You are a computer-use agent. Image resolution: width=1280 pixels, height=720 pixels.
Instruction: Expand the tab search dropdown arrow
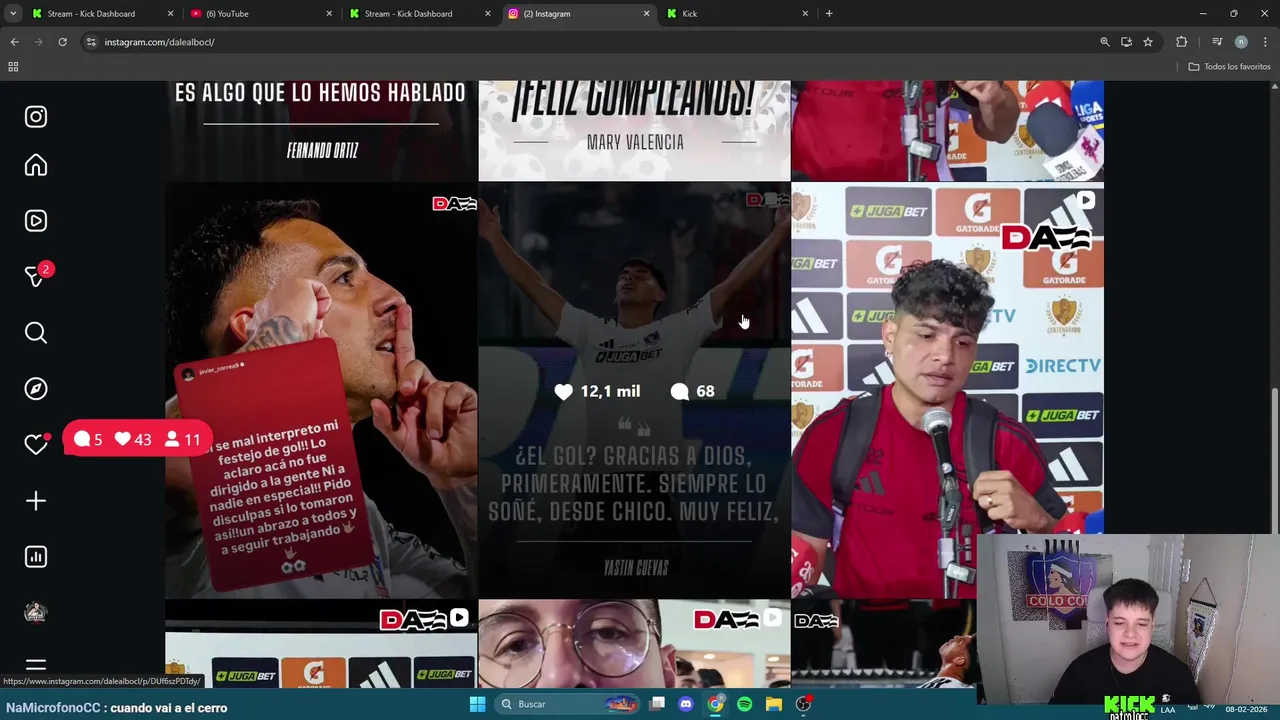coord(13,14)
